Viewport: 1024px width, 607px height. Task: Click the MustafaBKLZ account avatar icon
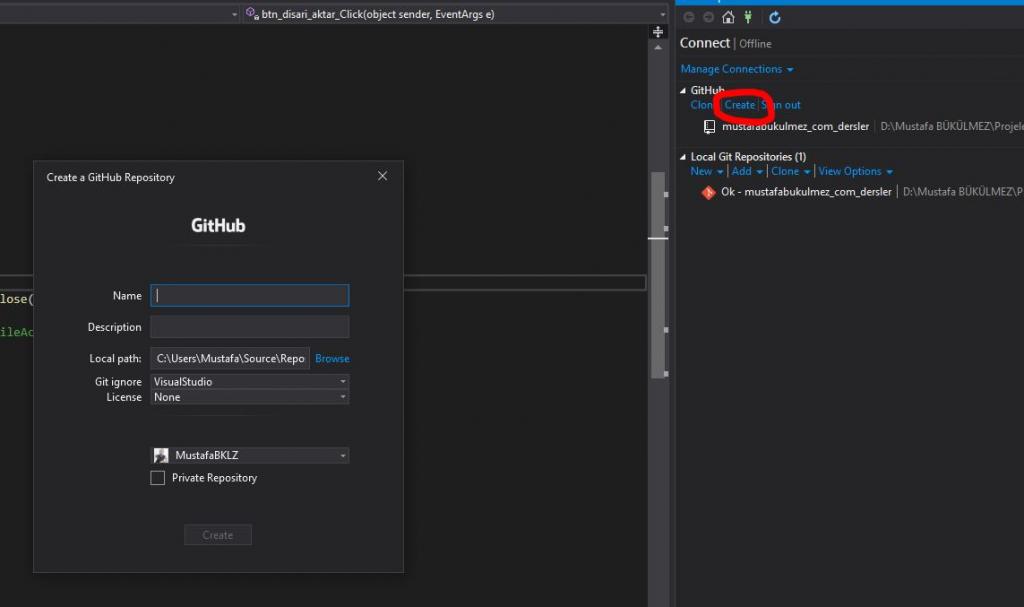click(162, 455)
